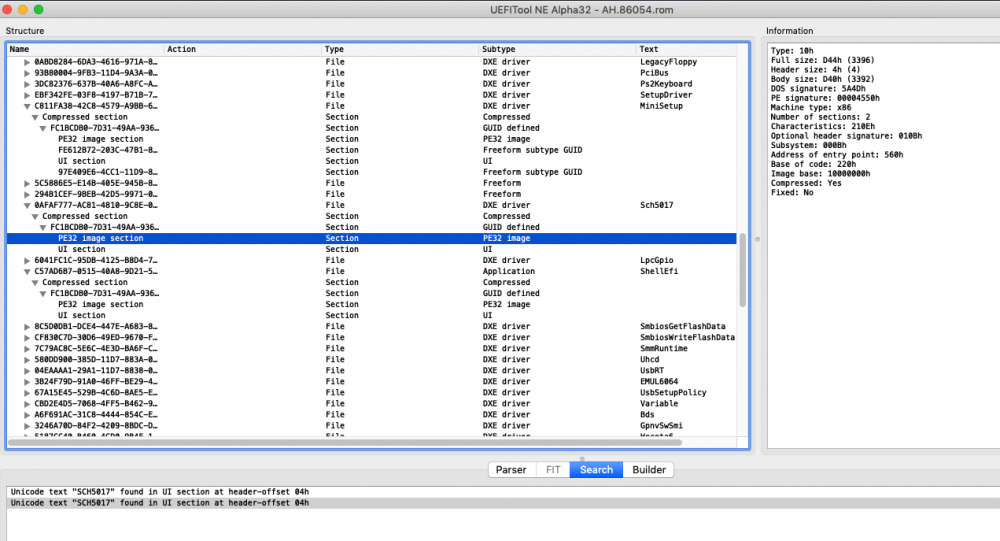
Task: Click the Type column header
Action: 400,49
